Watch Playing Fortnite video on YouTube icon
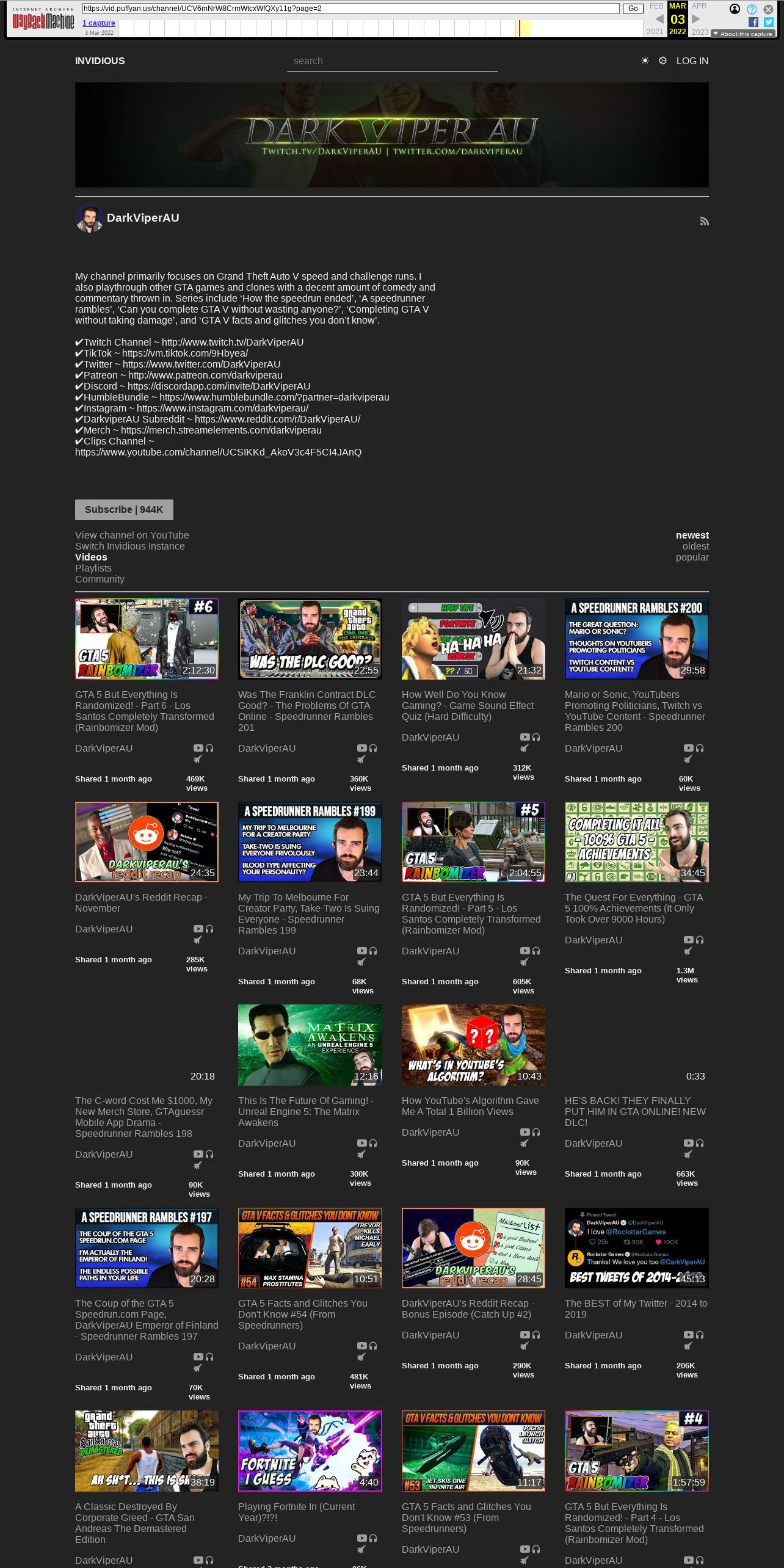This screenshot has width=784, height=1568. click(x=361, y=1538)
